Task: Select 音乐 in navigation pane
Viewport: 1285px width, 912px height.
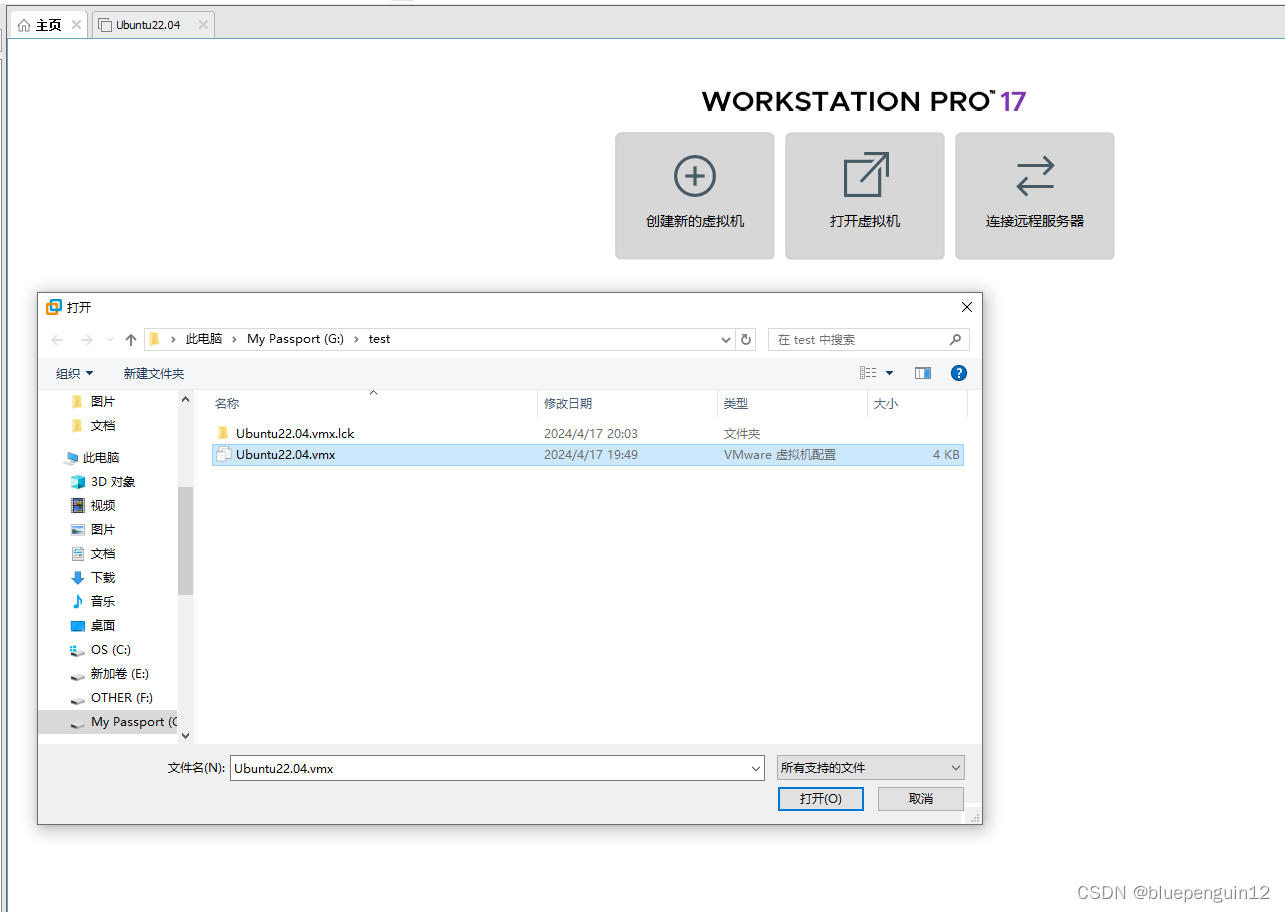Action: point(103,601)
